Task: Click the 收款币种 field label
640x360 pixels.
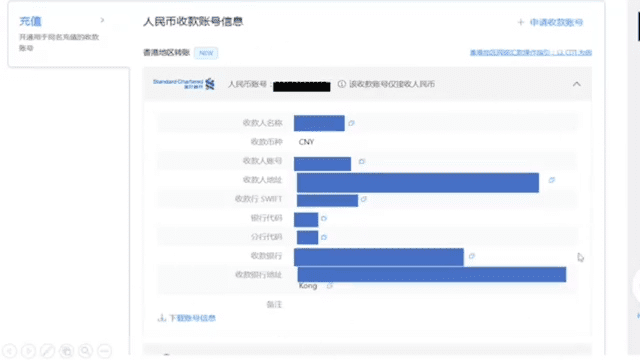Action: [267, 142]
